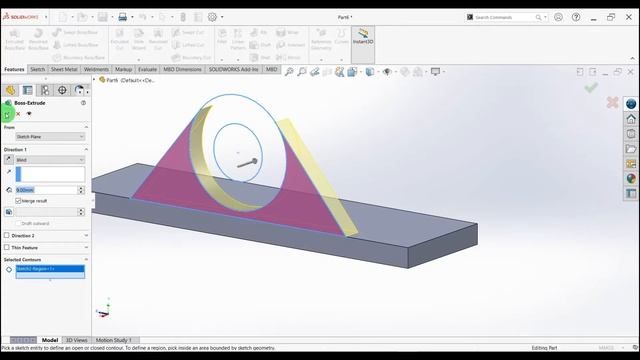Expand the Direction 2 section chevron
Viewport: 640px width, 360px height.
(86, 236)
